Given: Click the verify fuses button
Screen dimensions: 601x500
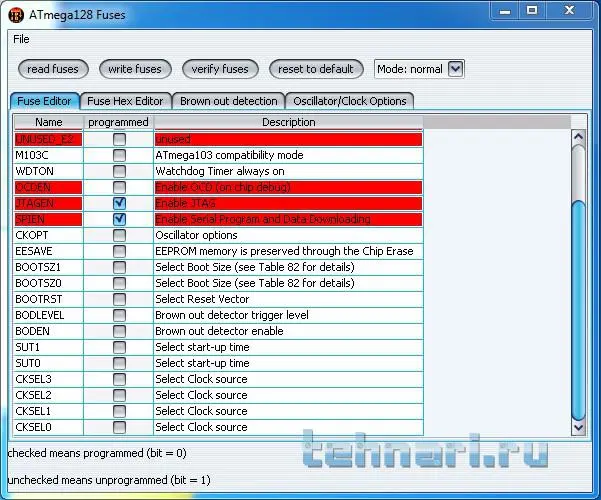Looking at the screenshot, I should tap(220, 69).
